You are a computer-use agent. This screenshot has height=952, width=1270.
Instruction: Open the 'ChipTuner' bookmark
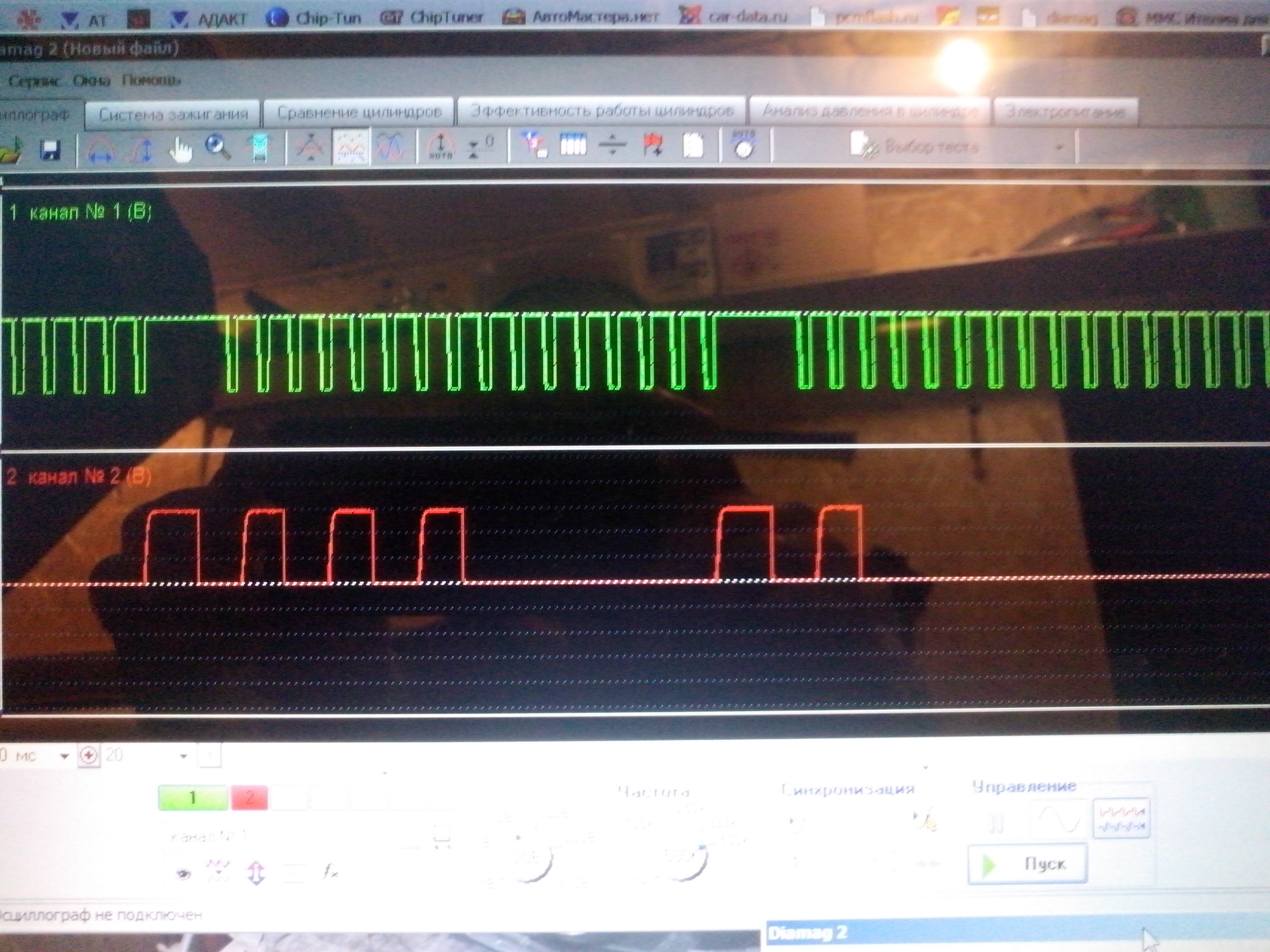(x=432, y=18)
